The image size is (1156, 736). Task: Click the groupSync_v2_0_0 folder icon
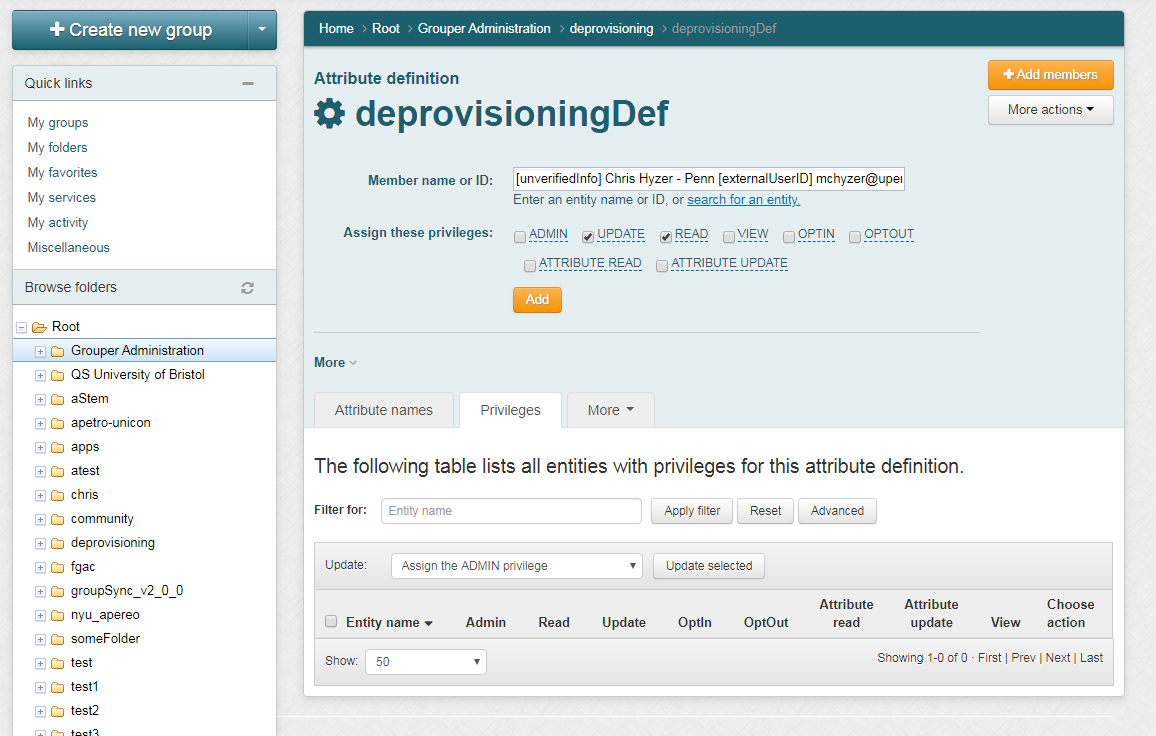[58, 591]
